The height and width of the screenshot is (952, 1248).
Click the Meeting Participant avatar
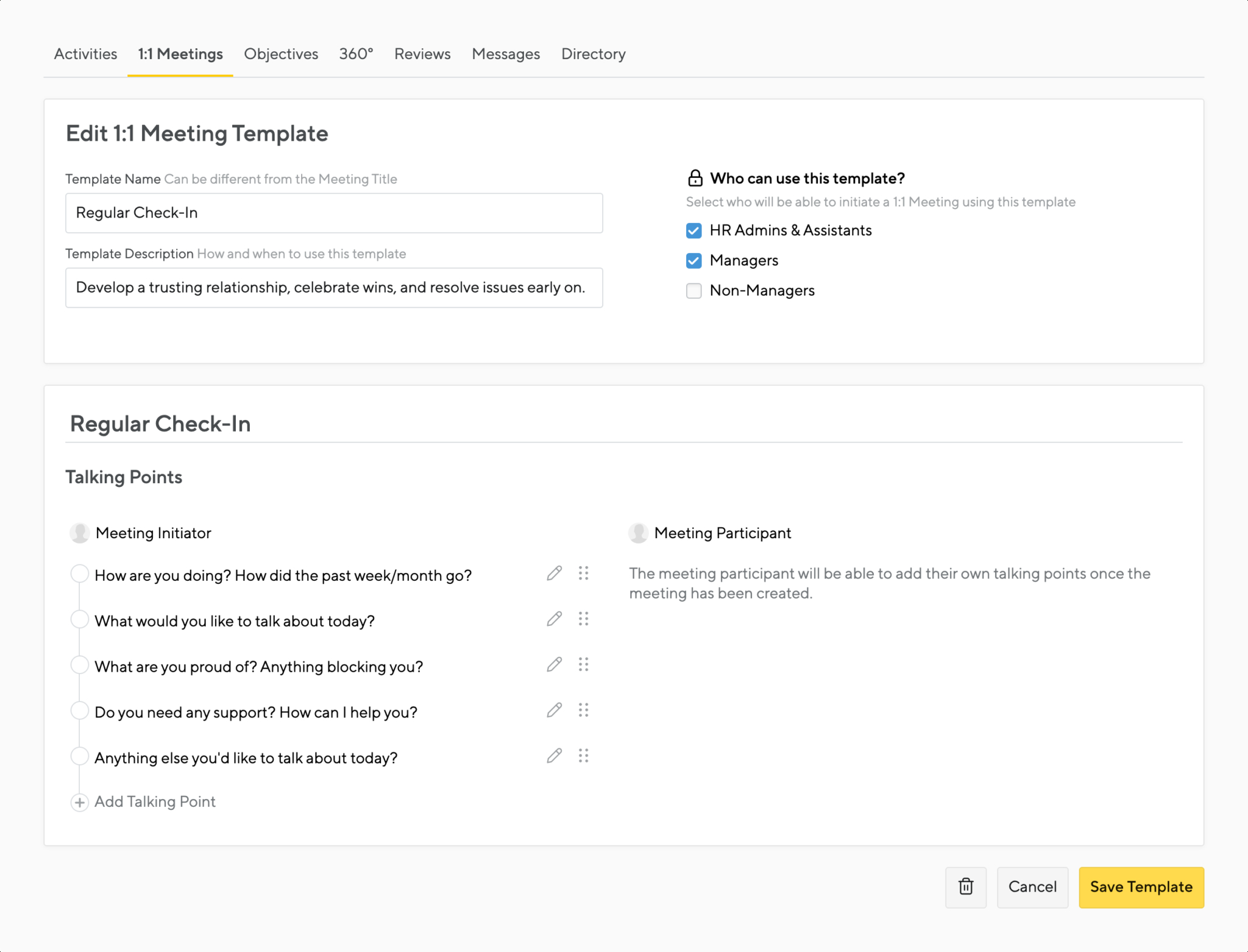tap(638, 533)
